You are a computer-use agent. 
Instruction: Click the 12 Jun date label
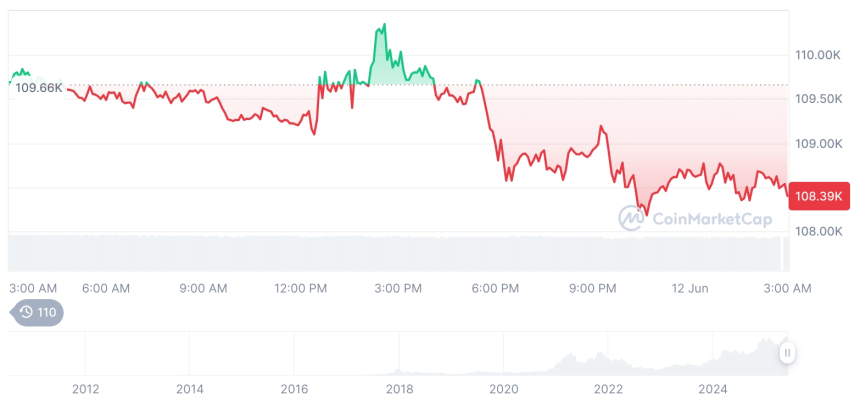click(x=689, y=288)
